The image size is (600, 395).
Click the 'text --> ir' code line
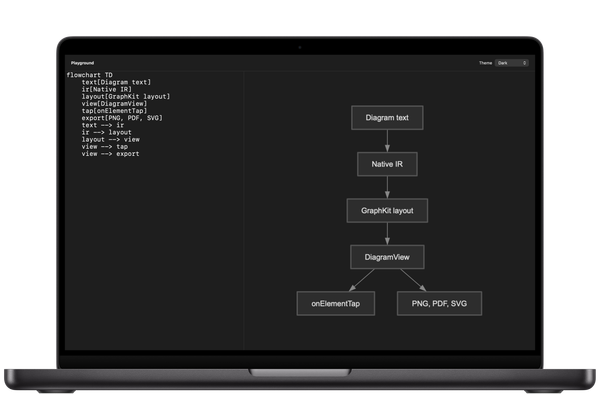pyautogui.click(x=103, y=125)
